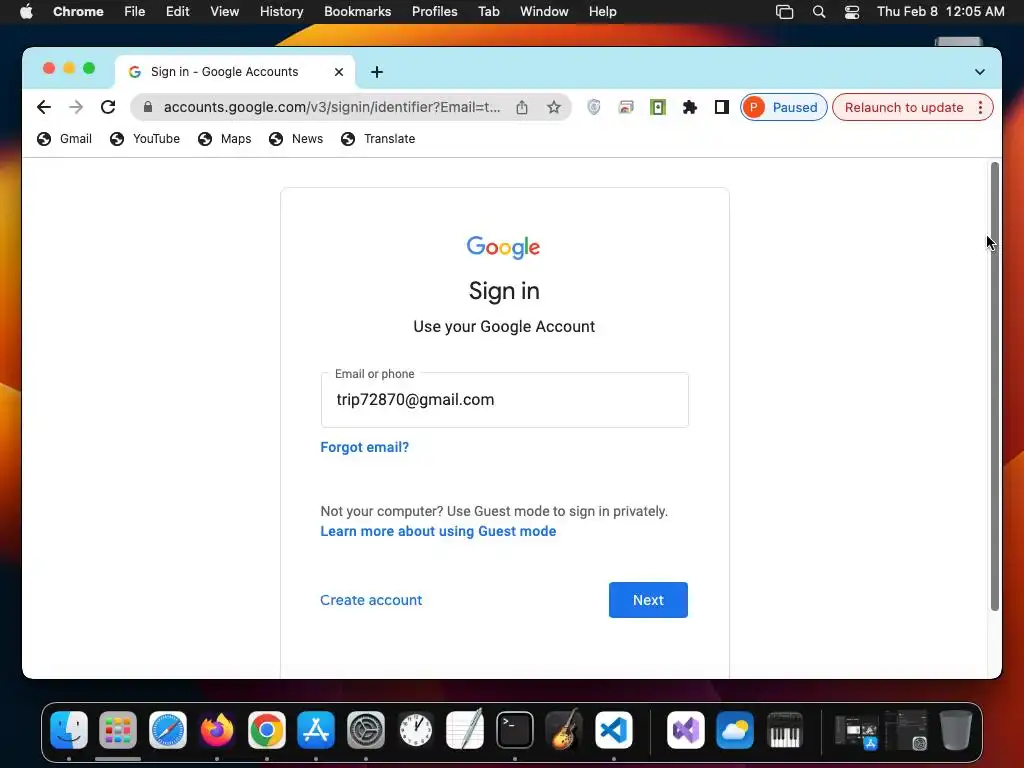Viewport: 1024px width, 768px height.
Task: Open Visual Studio Code from the Dock
Action: [614, 730]
